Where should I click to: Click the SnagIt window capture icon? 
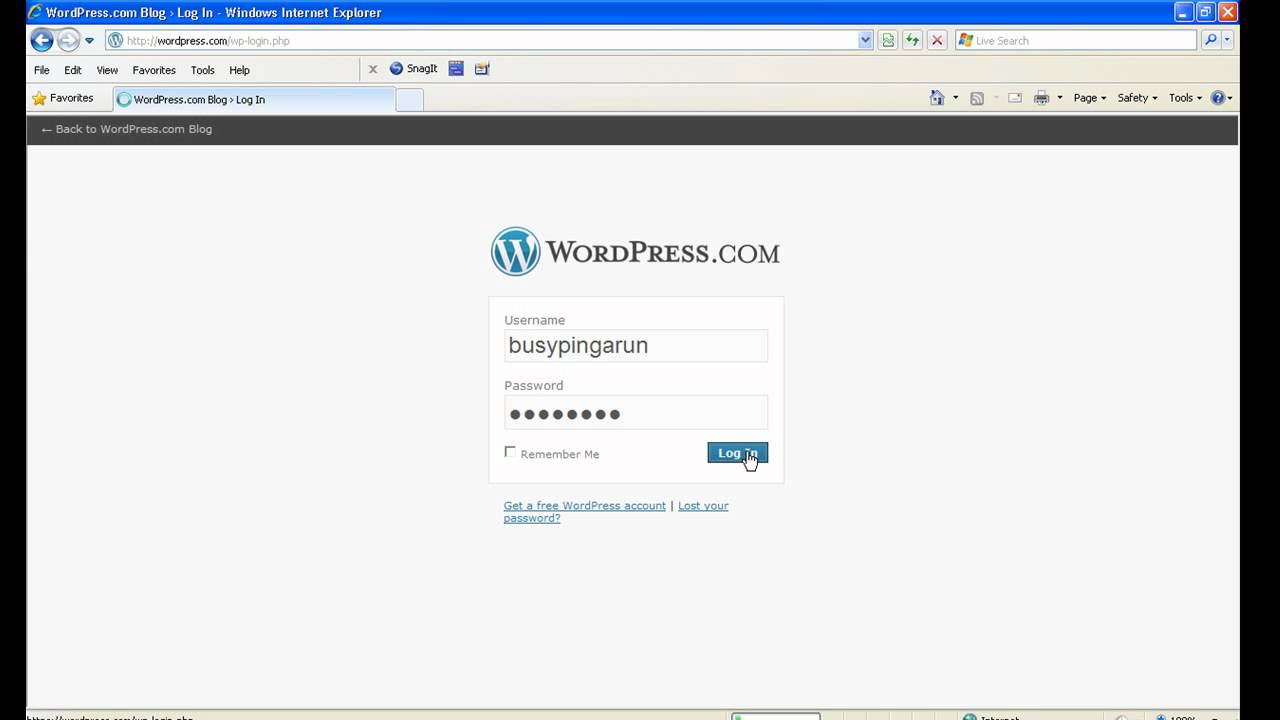coord(456,69)
